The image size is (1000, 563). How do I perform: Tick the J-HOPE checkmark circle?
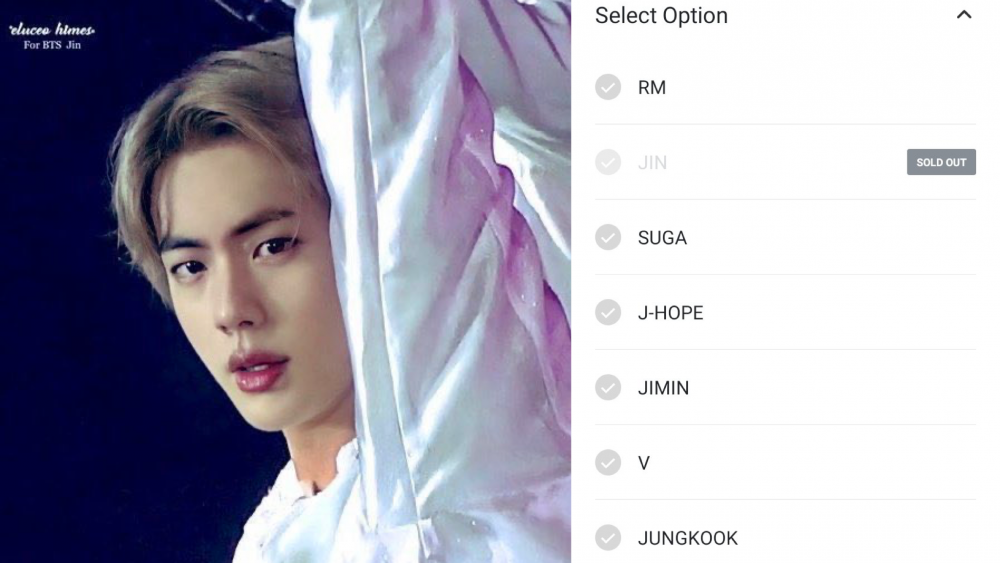[x=608, y=312]
